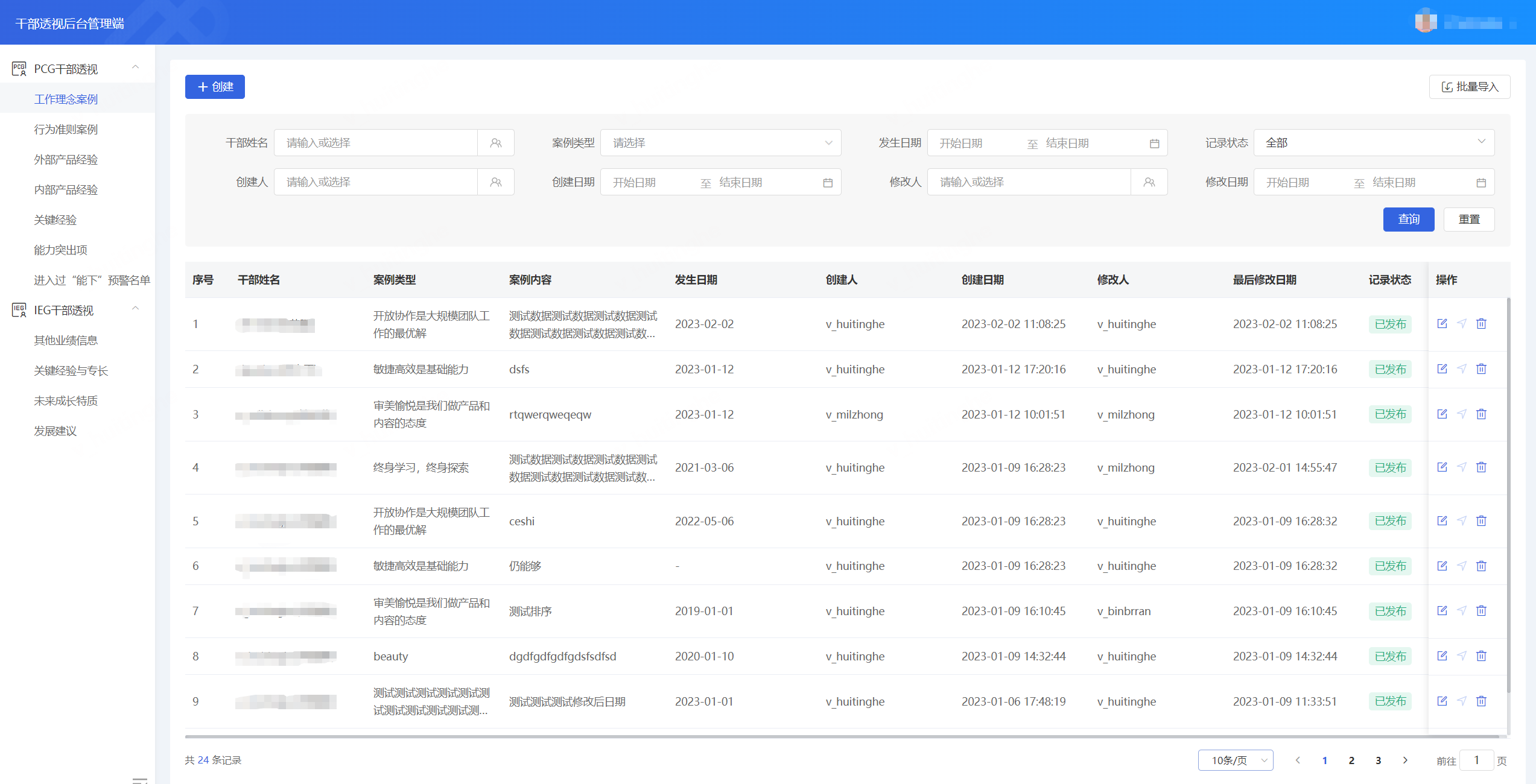Click 已发布 status tag in row 1

point(1390,324)
